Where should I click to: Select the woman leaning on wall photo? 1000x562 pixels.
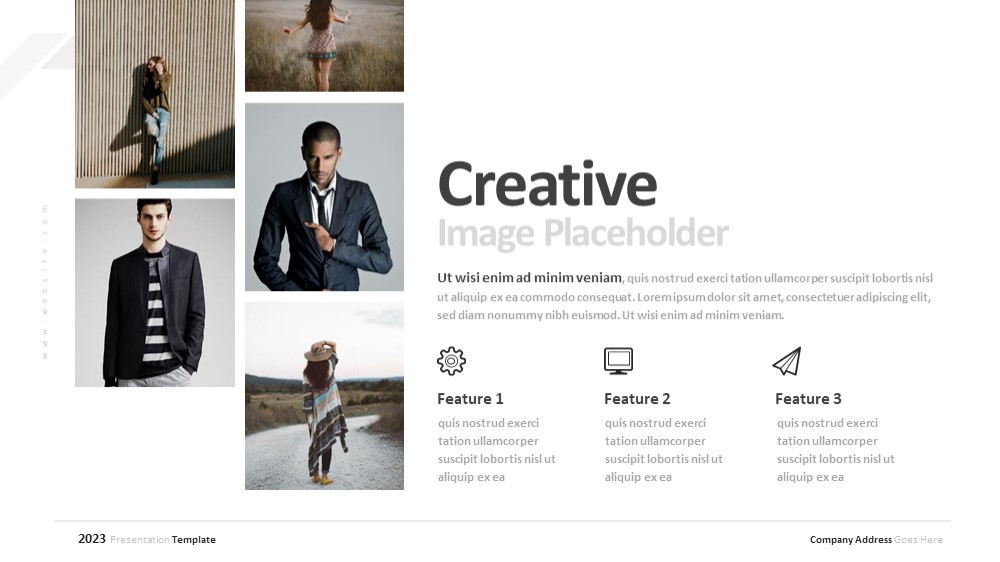(x=155, y=94)
